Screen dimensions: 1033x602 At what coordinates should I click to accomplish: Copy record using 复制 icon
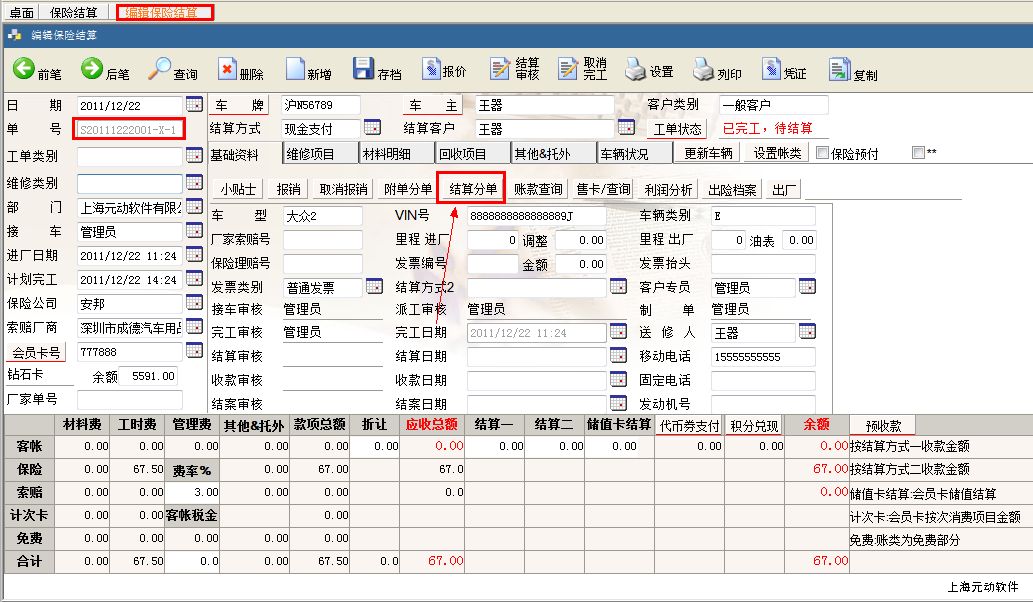click(839, 70)
